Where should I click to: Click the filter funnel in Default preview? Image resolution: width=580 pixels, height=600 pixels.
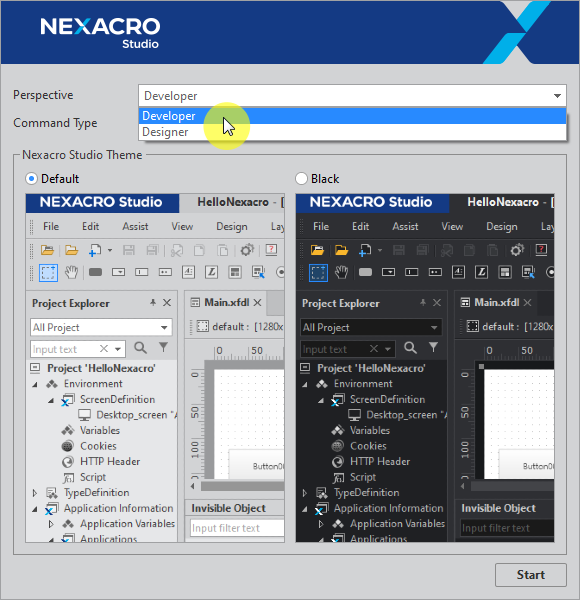(163, 347)
